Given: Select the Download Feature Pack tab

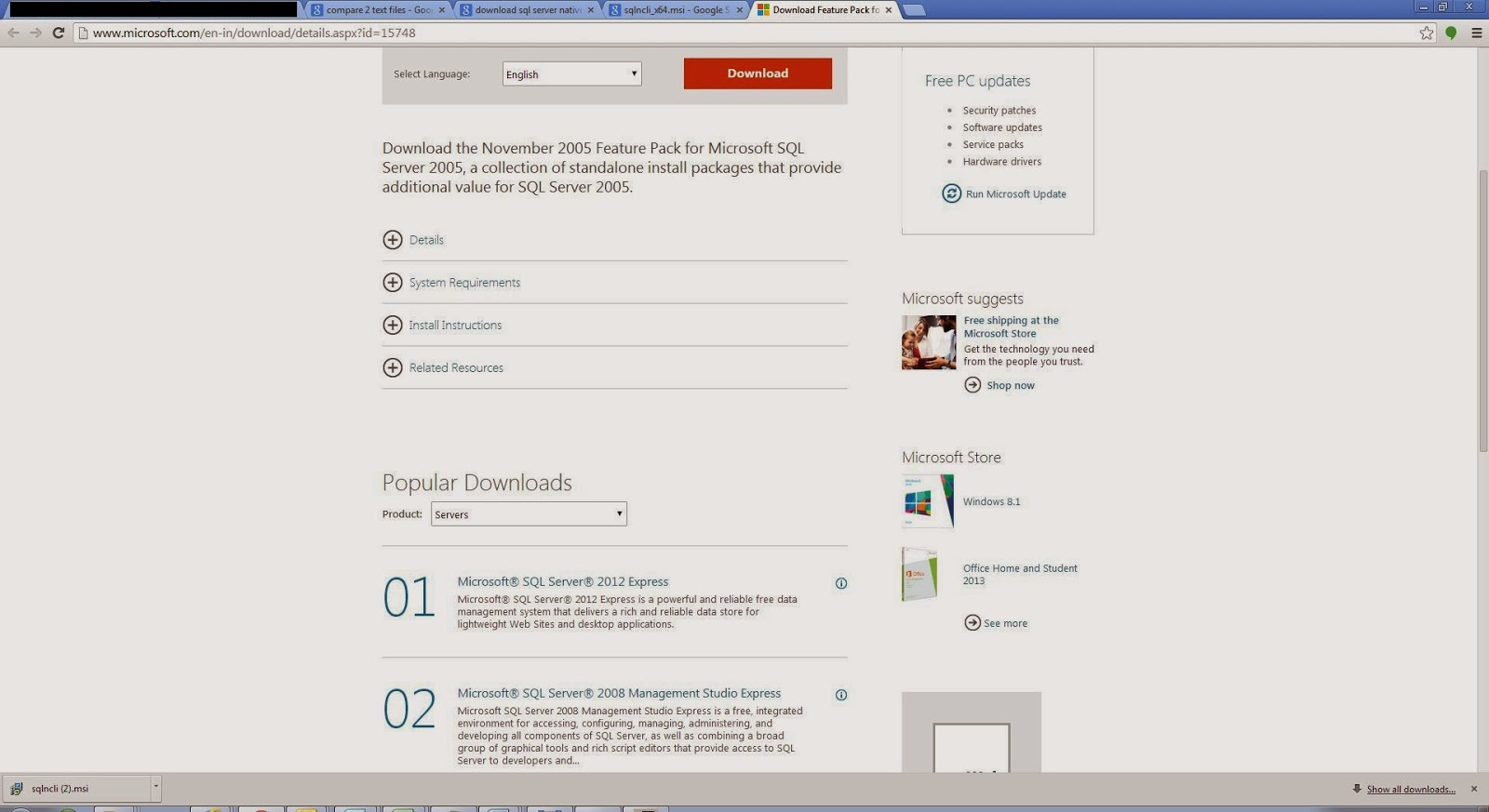Looking at the screenshot, I should coord(825,10).
